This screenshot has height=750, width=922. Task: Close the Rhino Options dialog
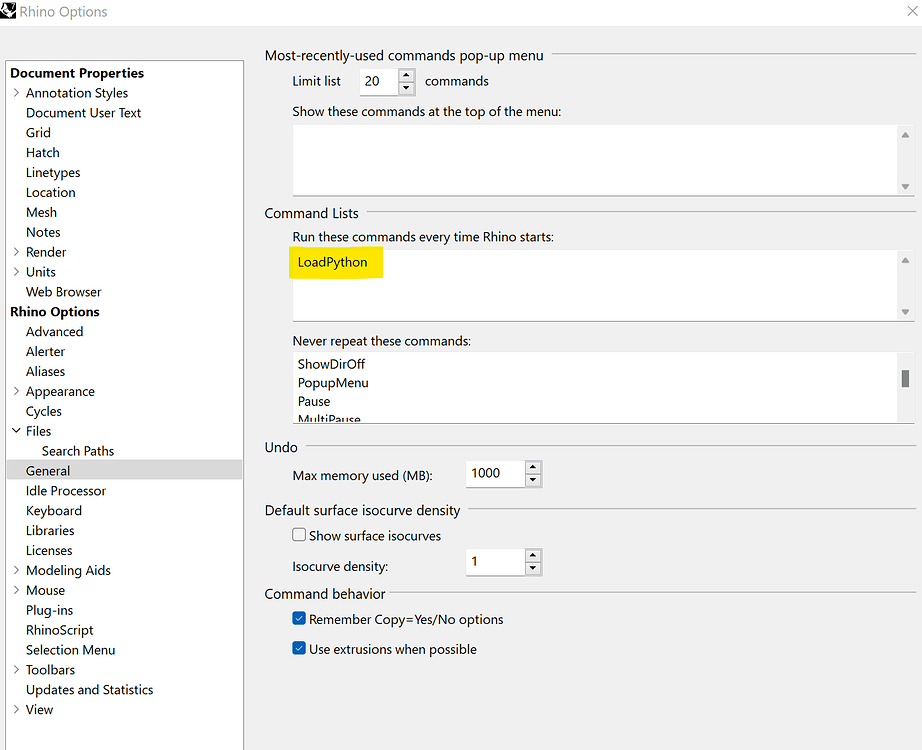click(x=908, y=11)
